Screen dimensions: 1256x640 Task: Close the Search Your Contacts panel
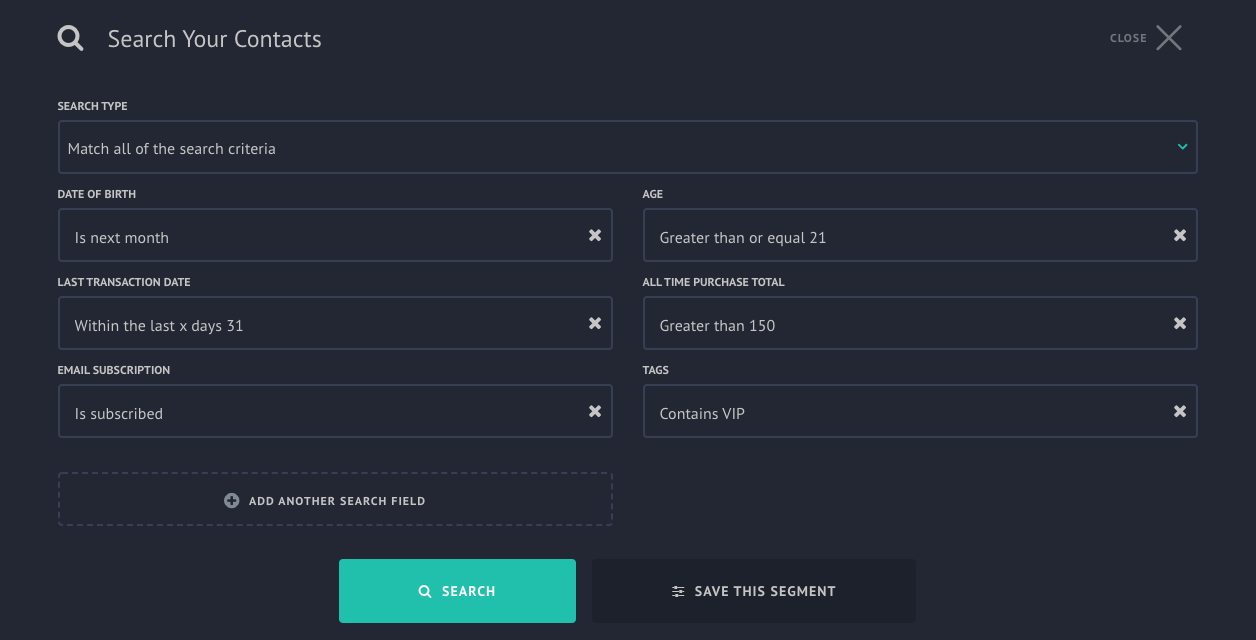[x=1146, y=38]
